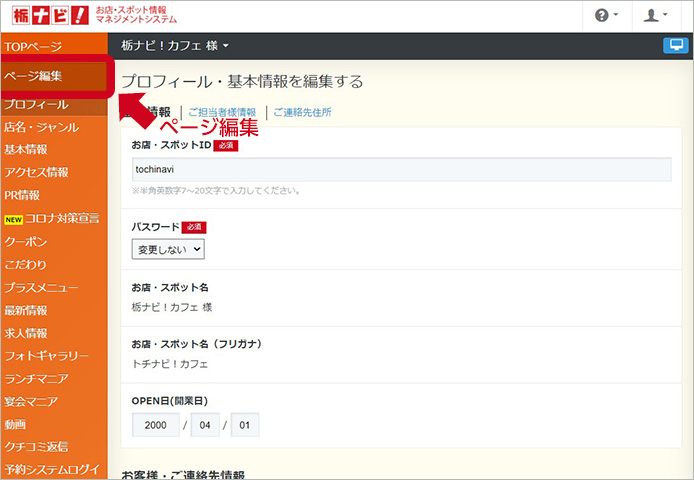This screenshot has width=694, height=480.
Task: Open the パスワード 変更しない dropdown
Action: pyautogui.click(x=168, y=249)
